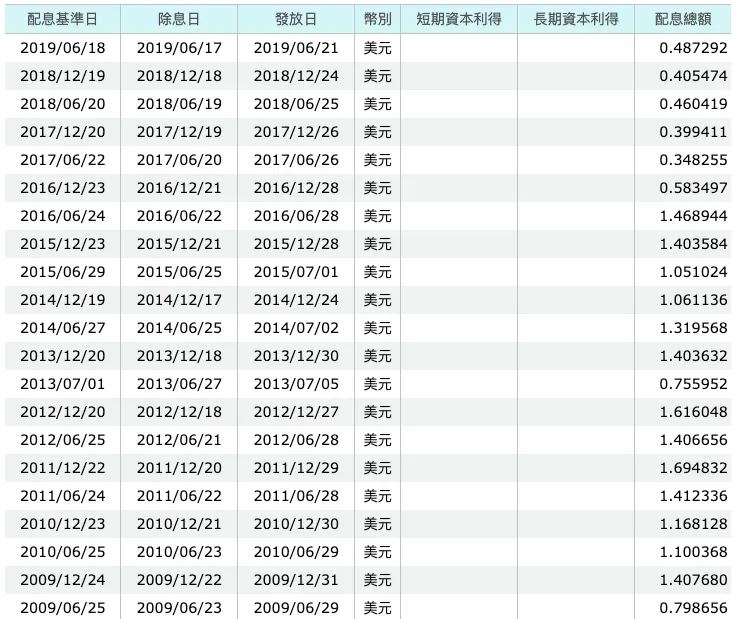
Task: Select record date 2010/12/23
Action: click(x=63, y=524)
